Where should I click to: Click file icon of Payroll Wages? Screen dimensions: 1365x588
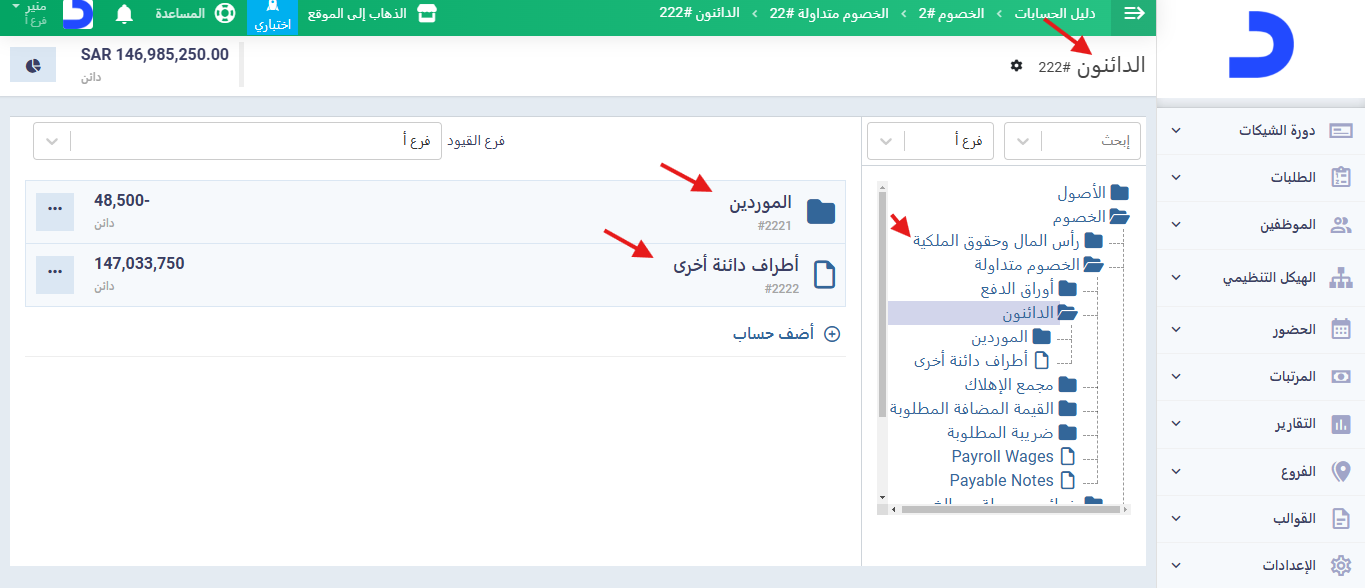tap(1067, 456)
